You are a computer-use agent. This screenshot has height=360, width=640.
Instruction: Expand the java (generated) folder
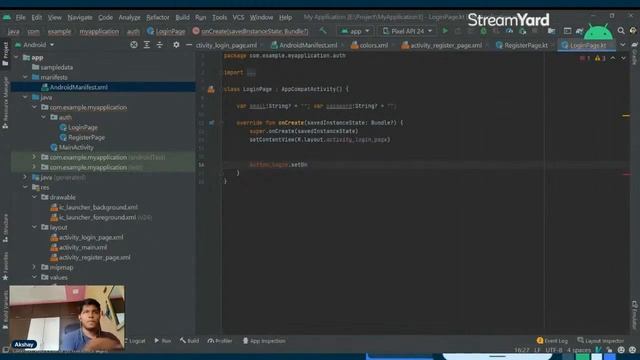(26, 177)
